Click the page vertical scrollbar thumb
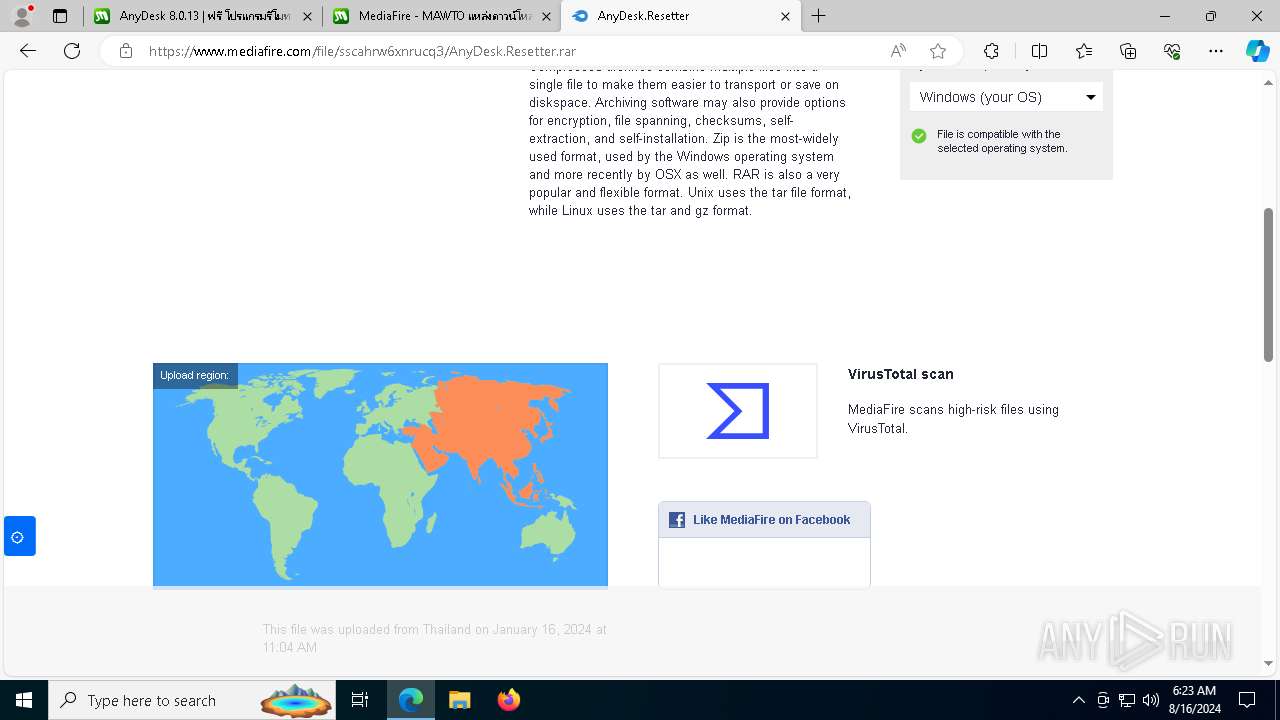The width and height of the screenshot is (1280, 720). click(1269, 285)
